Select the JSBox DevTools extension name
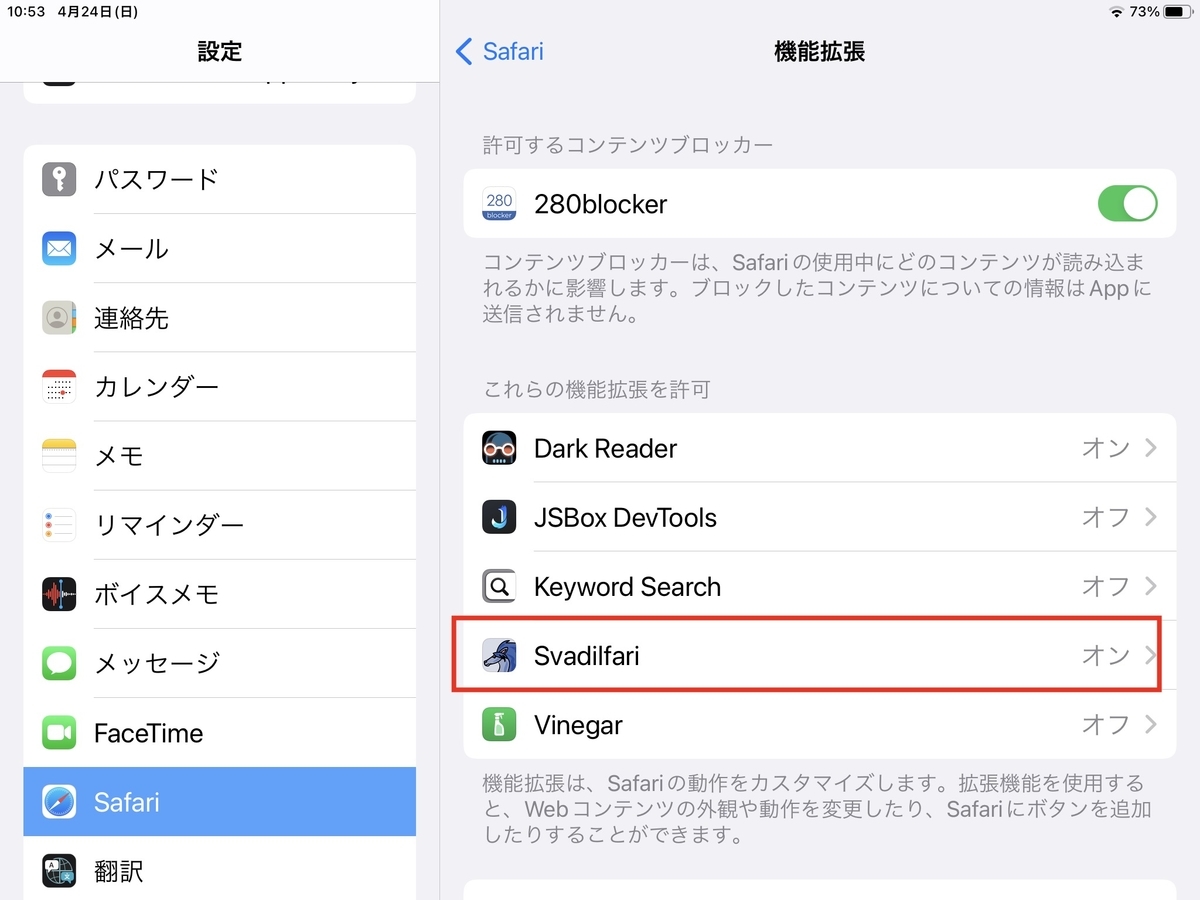 coord(625,517)
